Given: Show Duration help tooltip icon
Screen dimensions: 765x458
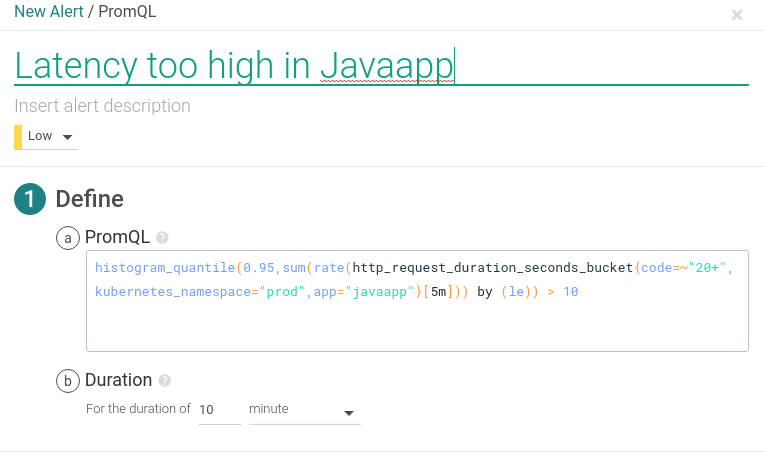Looking at the screenshot, I should pyautogui.click(x=165, y=380).
